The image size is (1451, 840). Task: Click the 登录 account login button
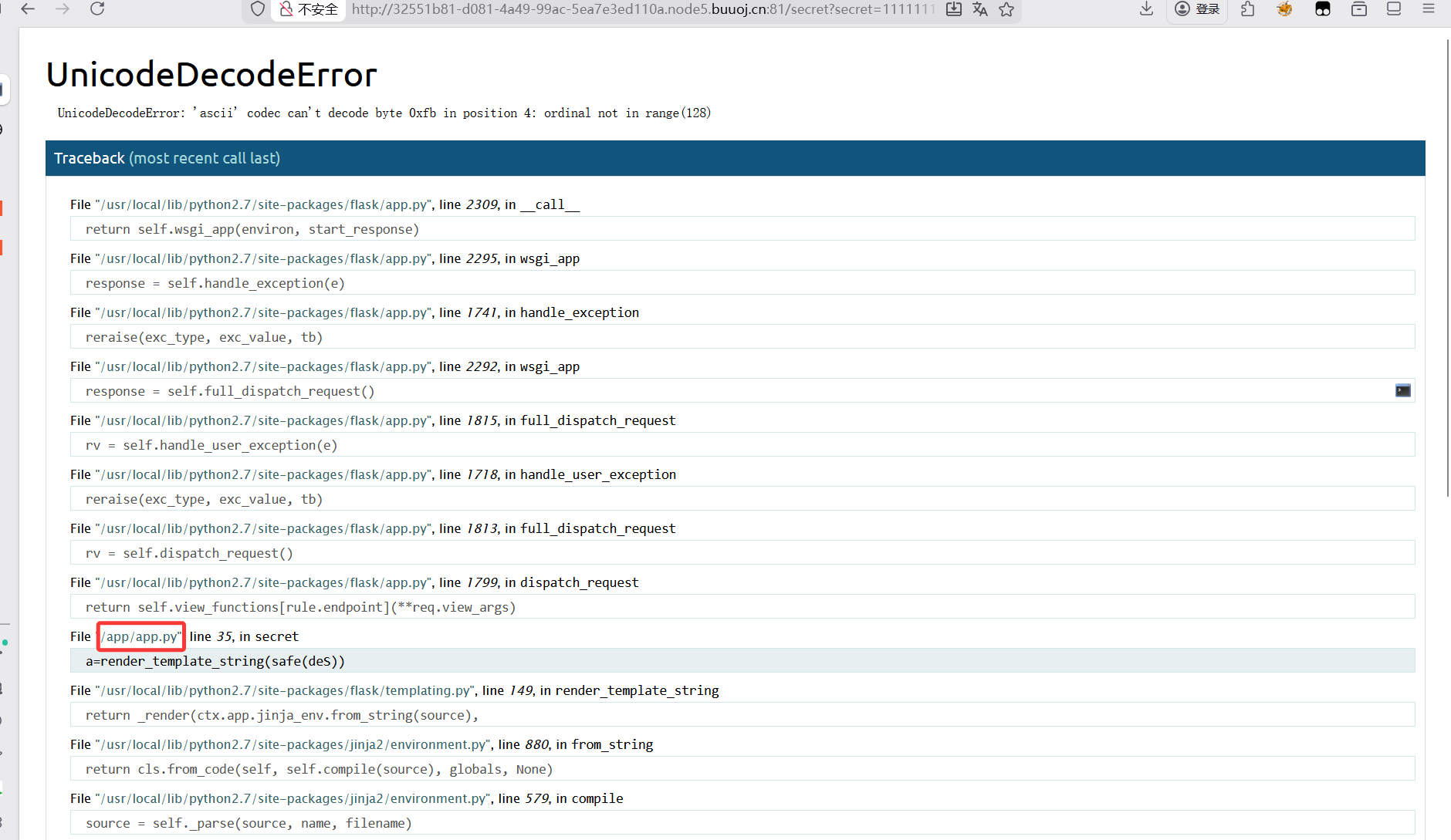(1198, 9)
